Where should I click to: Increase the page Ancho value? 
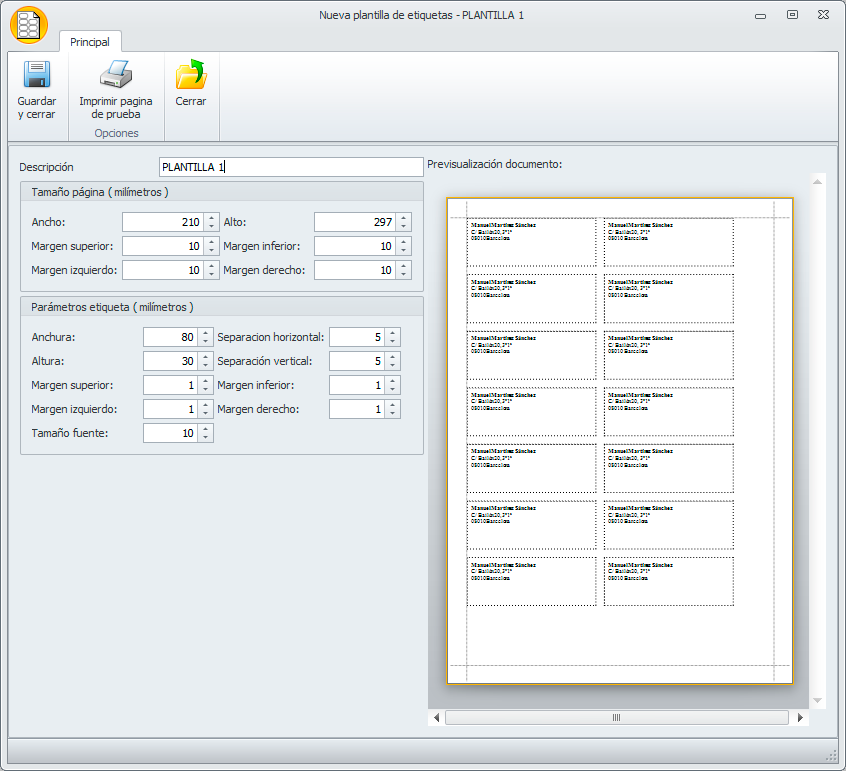211,218
